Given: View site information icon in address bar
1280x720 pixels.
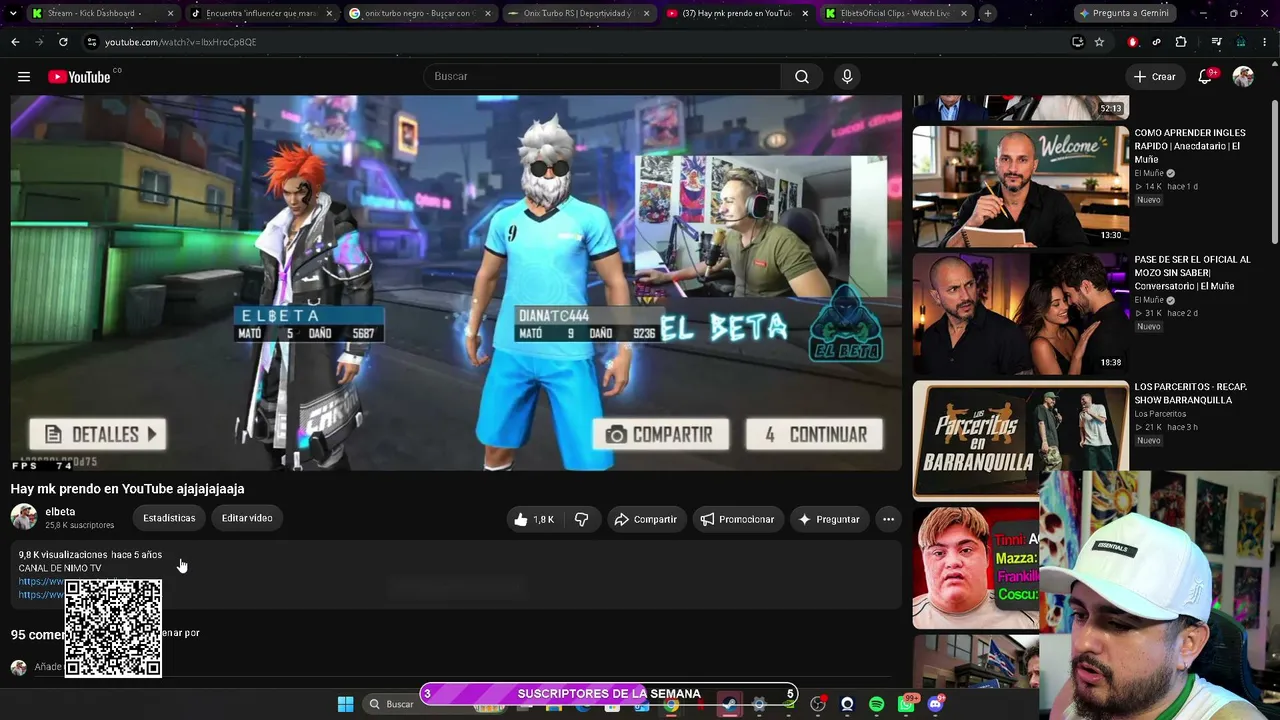Looking at the screenshot, I should pyautogui.click(x=92, y=42).
